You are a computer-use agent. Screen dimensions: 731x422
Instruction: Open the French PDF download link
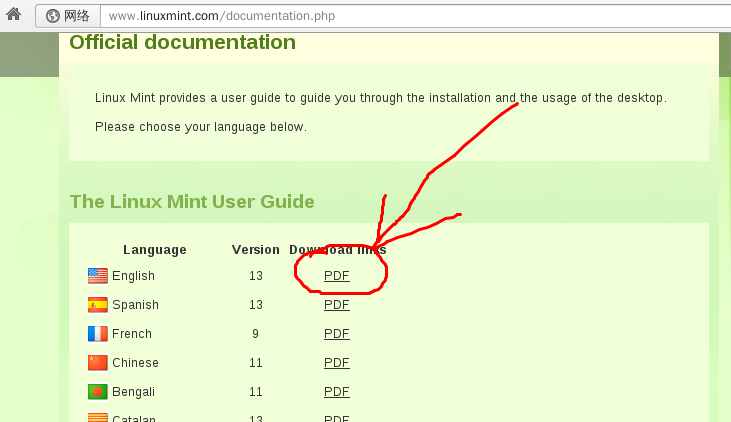[x=337, y=334]
